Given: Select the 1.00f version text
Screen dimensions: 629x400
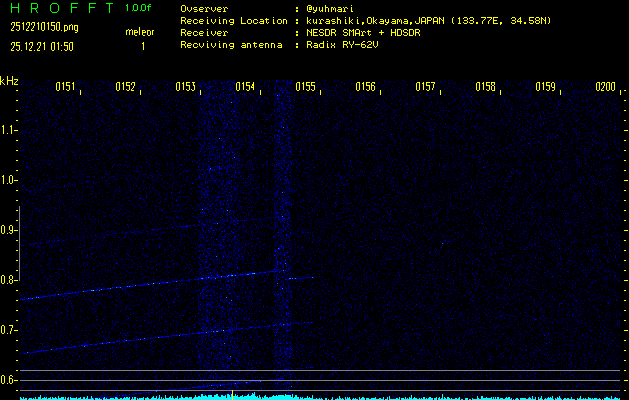Looking at the screenshot, I should click(139, 8).
